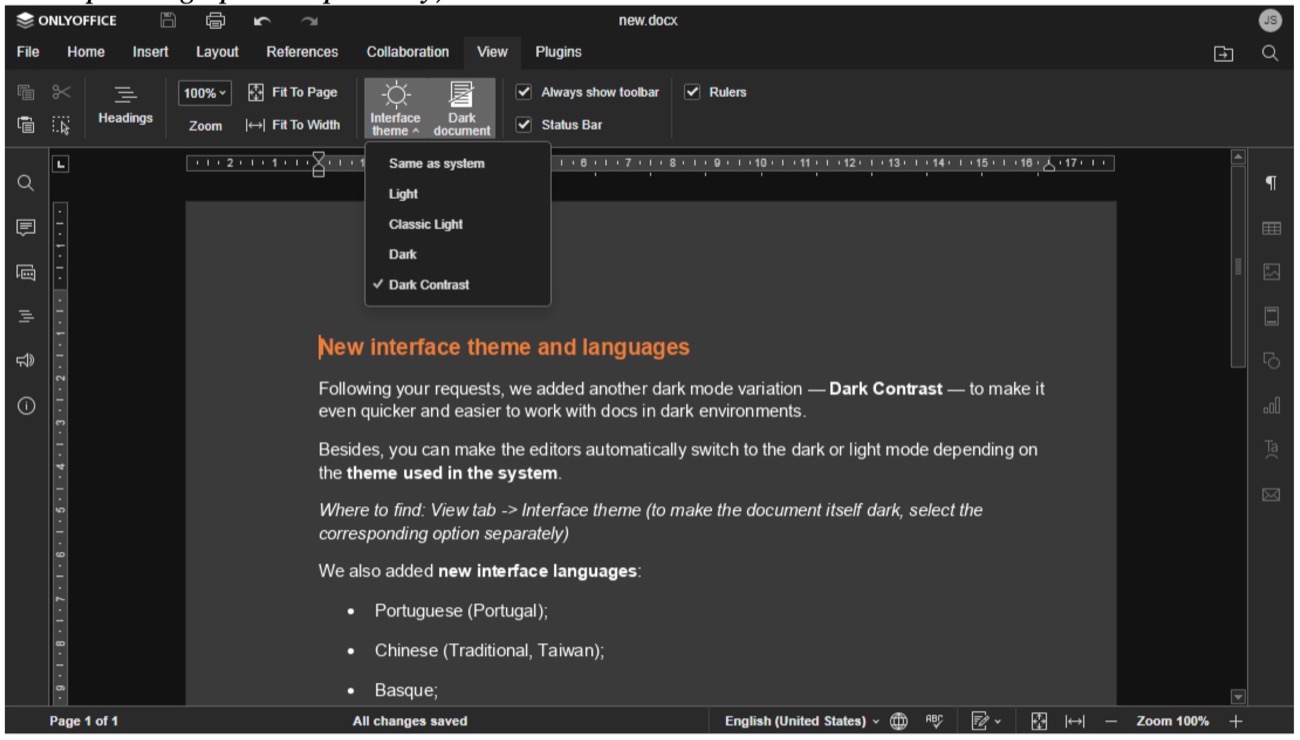Open the Chat panel in left sidebar

point(27,272)
